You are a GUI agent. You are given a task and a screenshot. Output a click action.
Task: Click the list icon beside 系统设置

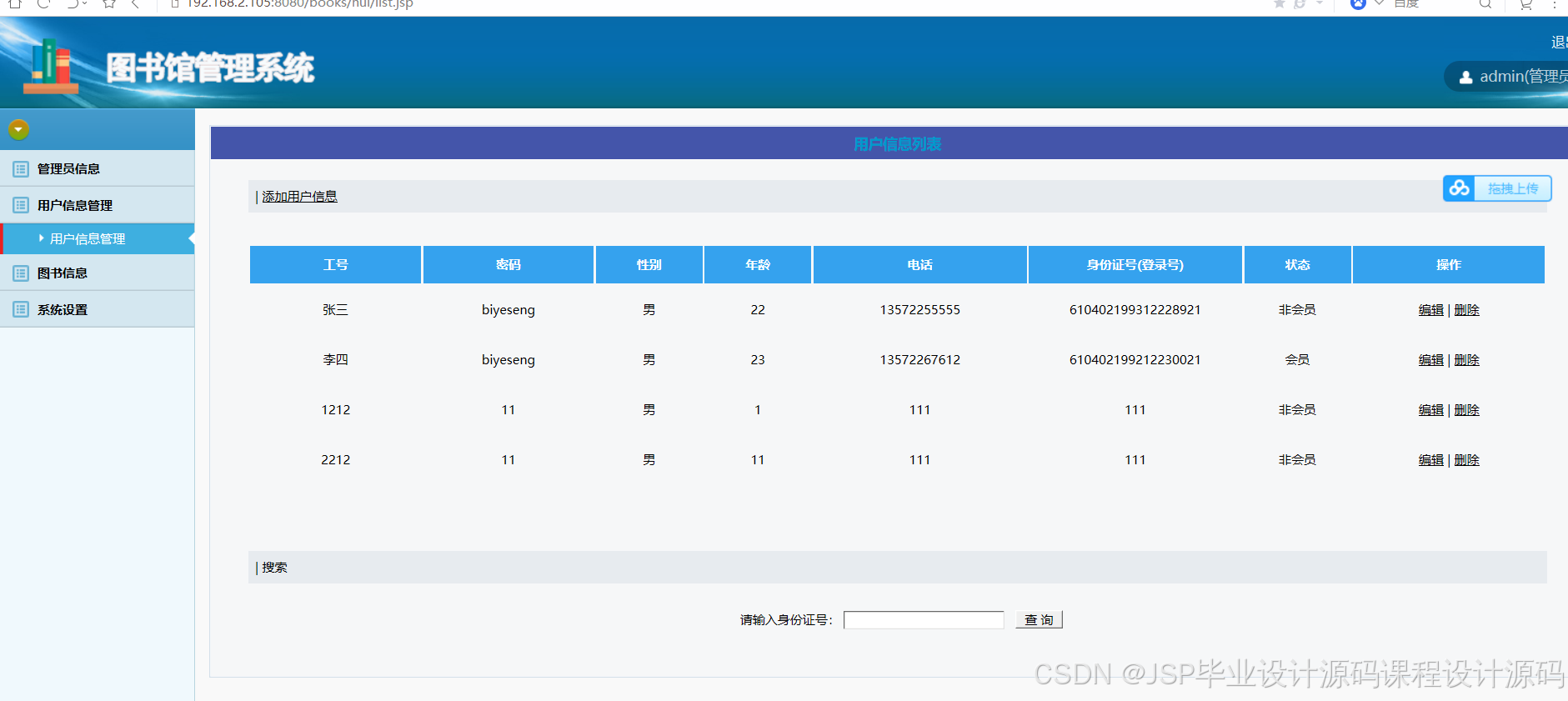coord(21,309)
